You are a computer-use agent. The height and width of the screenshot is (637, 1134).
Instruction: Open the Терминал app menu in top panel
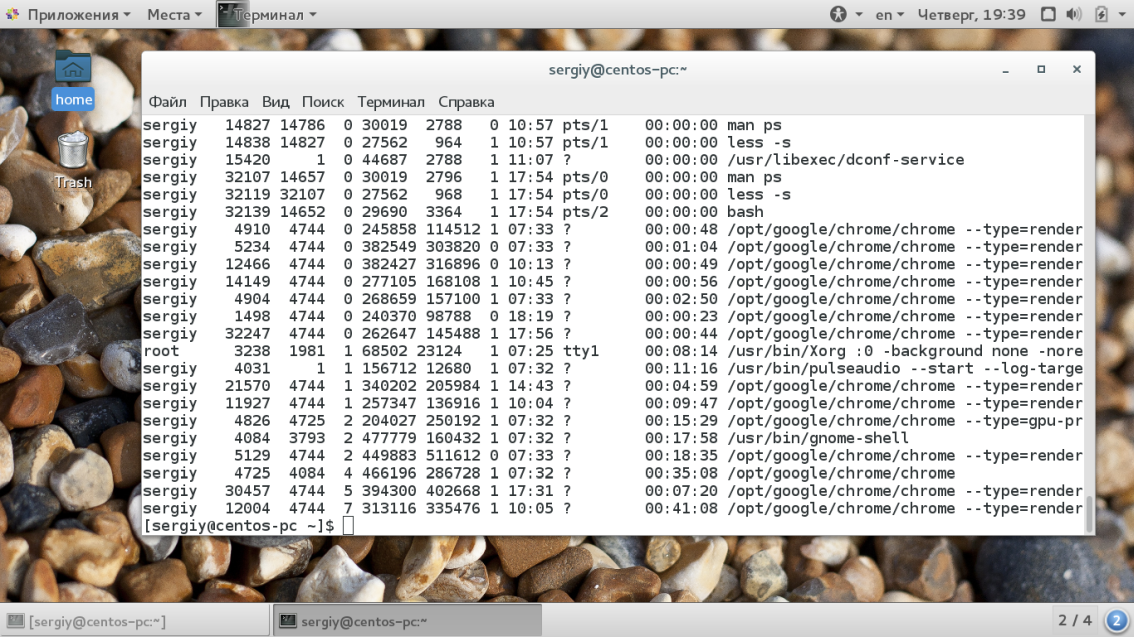pyautogui.click(x=268, y=14)
